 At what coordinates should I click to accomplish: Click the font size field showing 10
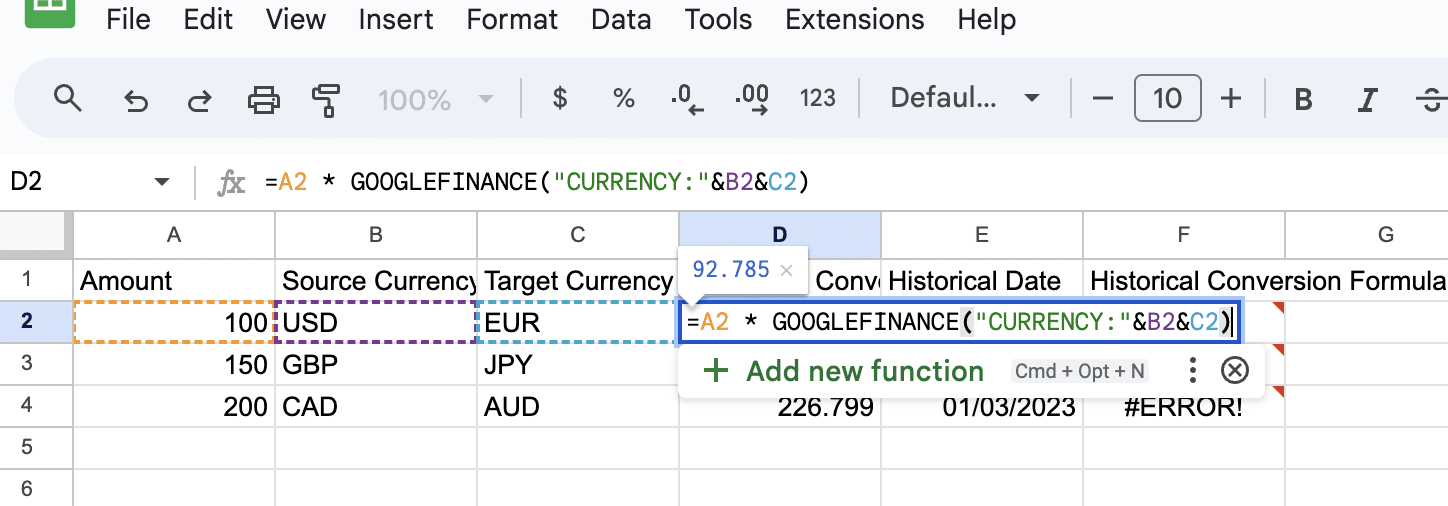pos(1167,98)
